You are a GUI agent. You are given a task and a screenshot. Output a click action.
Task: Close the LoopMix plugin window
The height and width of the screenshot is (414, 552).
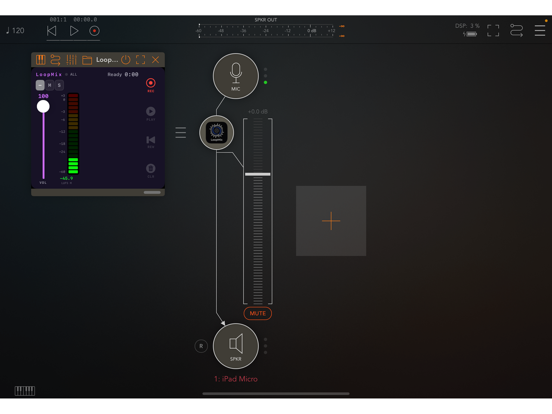pyautogui.click(x=156, y=60)
